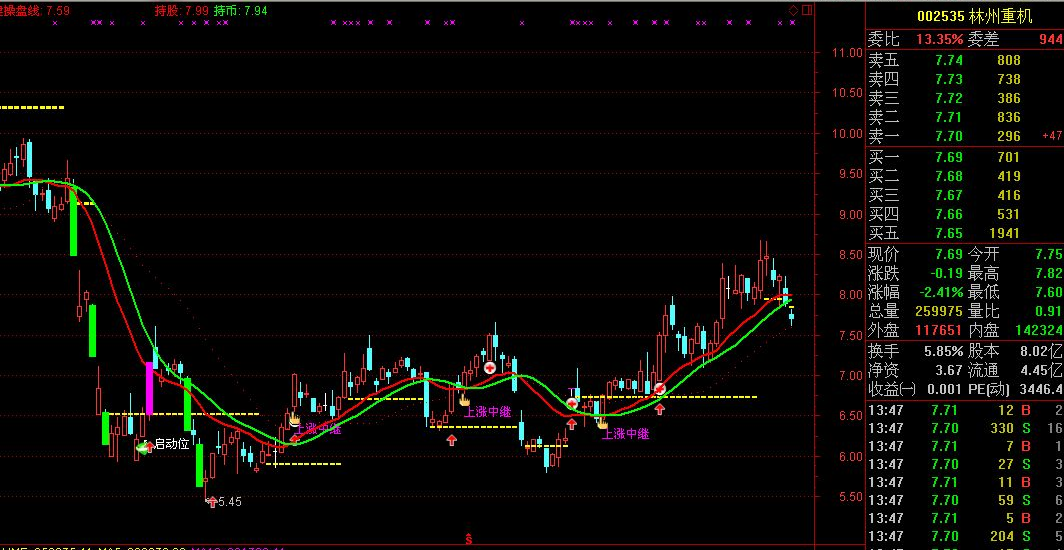Click the 流通 4.45亿 value
The image size is (1064, 550).
1042,370
